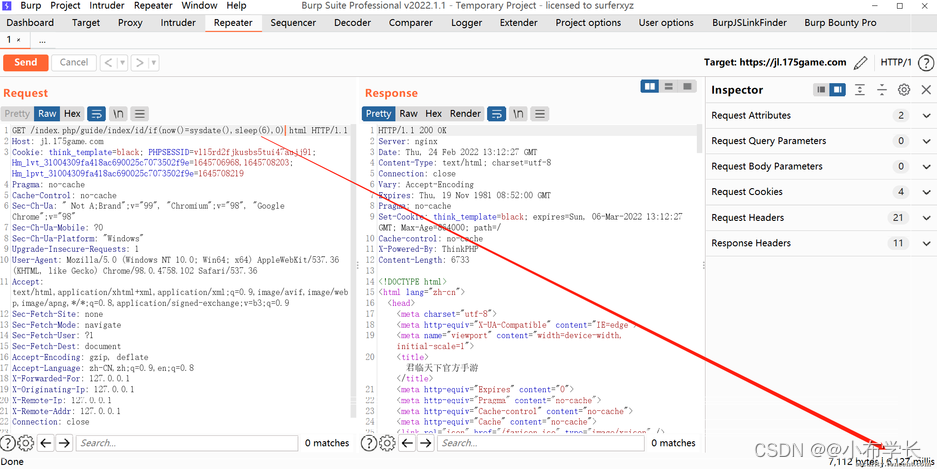
Task: Switch Response view to Pretty
Action: point(378,114)
